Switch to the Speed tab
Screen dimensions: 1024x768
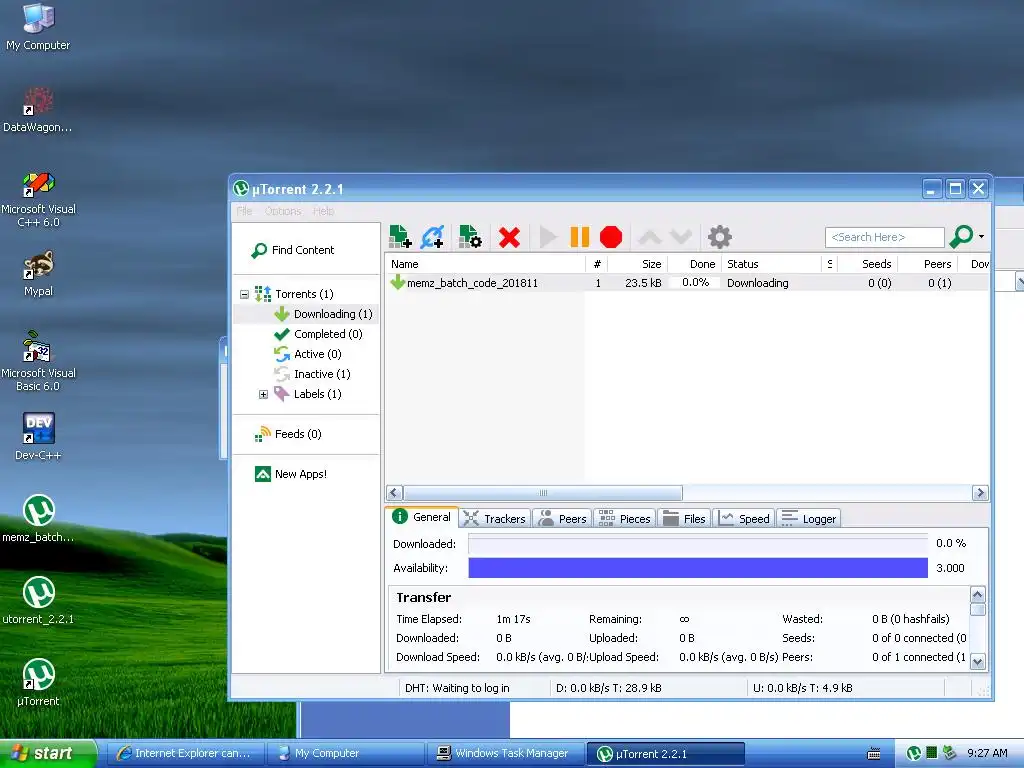click(x=743, y=519)
